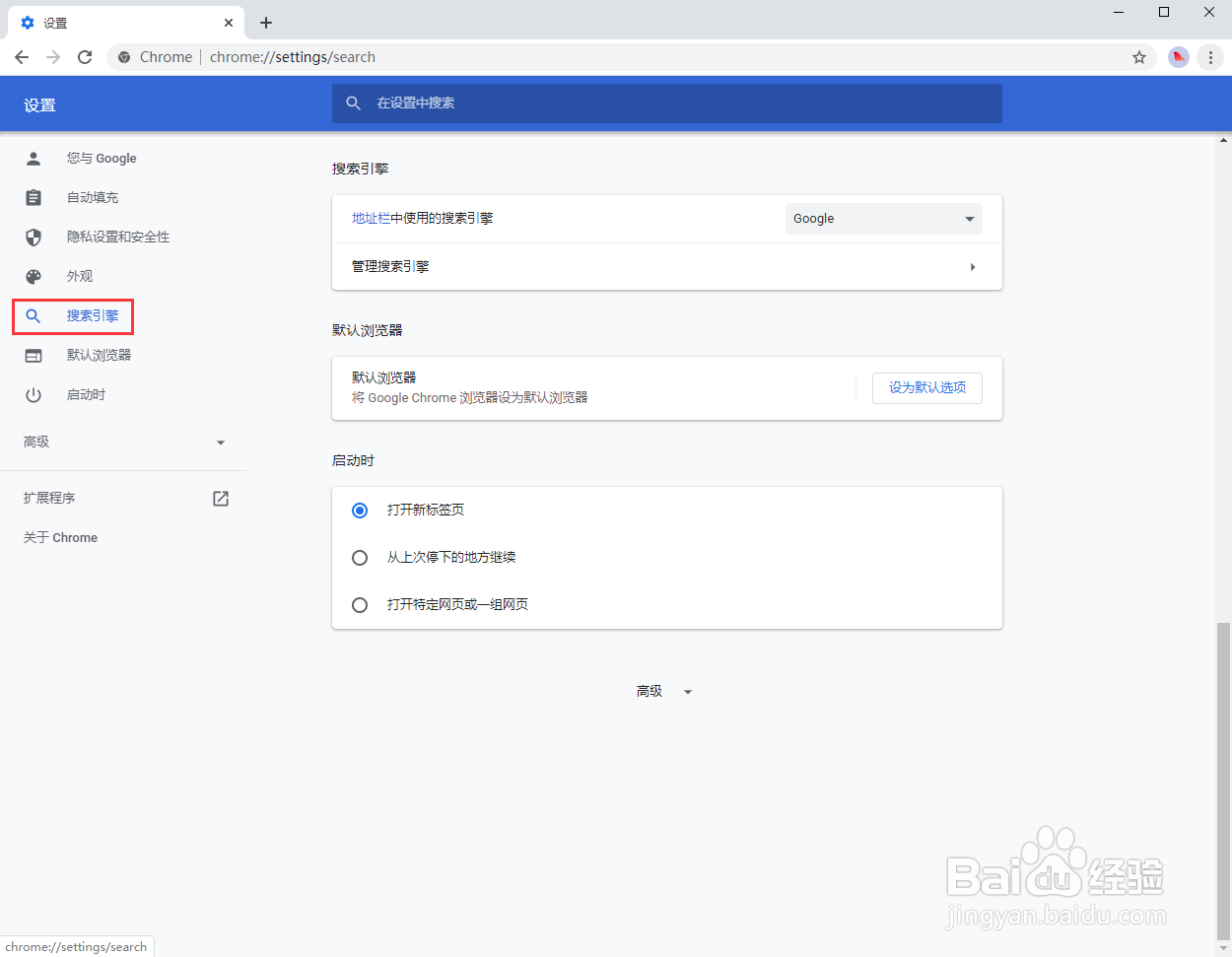Bookmark this page with the star icon
The height and width of the screenshot is (957, 1232).
click(x=1139, y=57)
